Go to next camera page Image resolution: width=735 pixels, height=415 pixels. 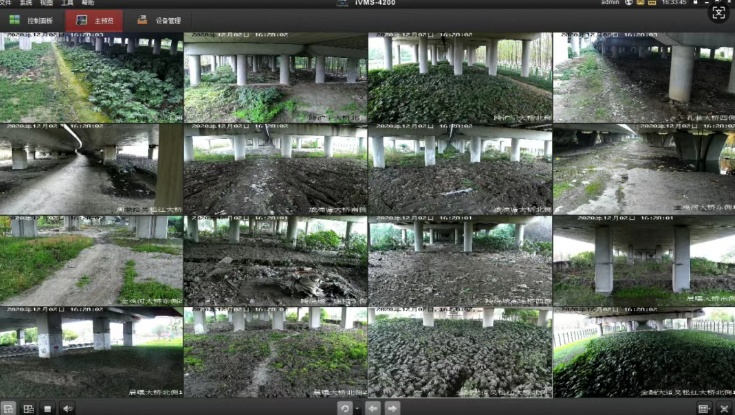point(392,408)
